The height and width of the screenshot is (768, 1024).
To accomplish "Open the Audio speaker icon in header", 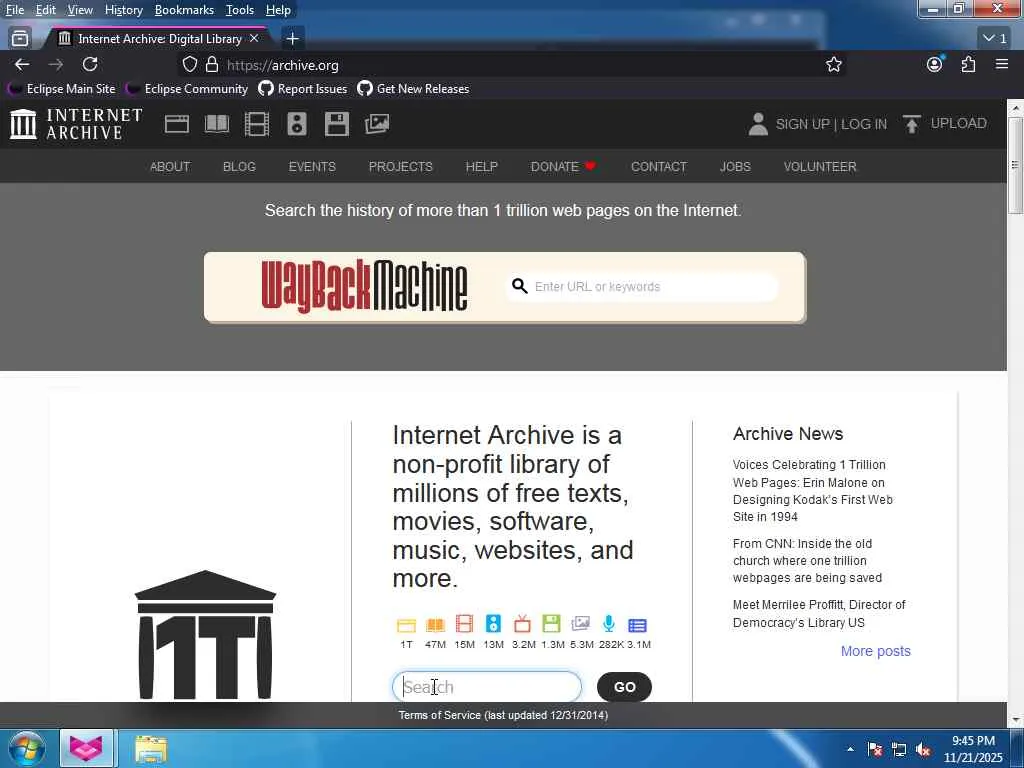I will (296, 124).
